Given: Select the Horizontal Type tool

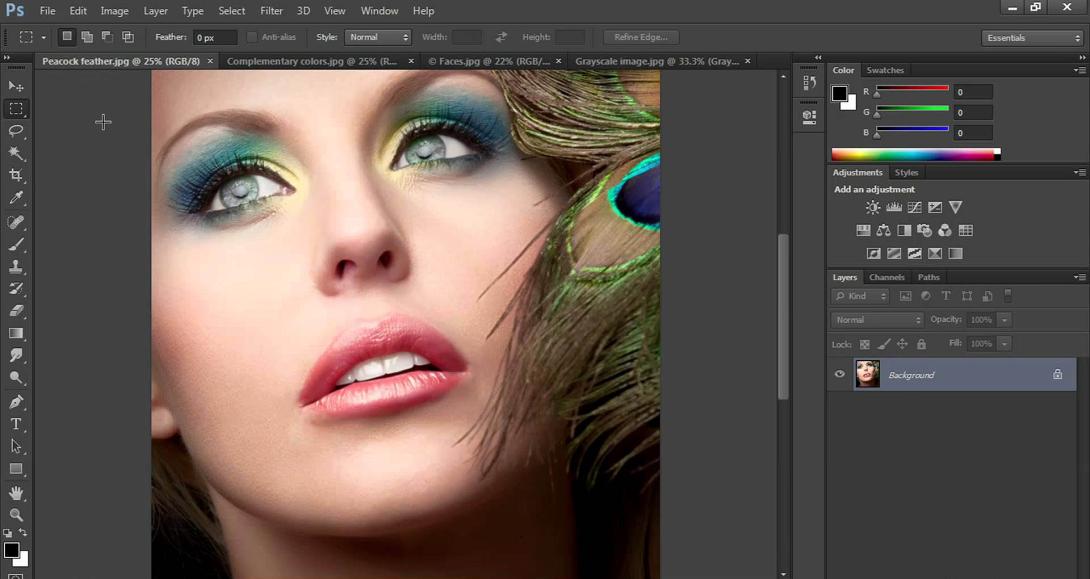Looking at the screenshot, I should pos(16,424).
